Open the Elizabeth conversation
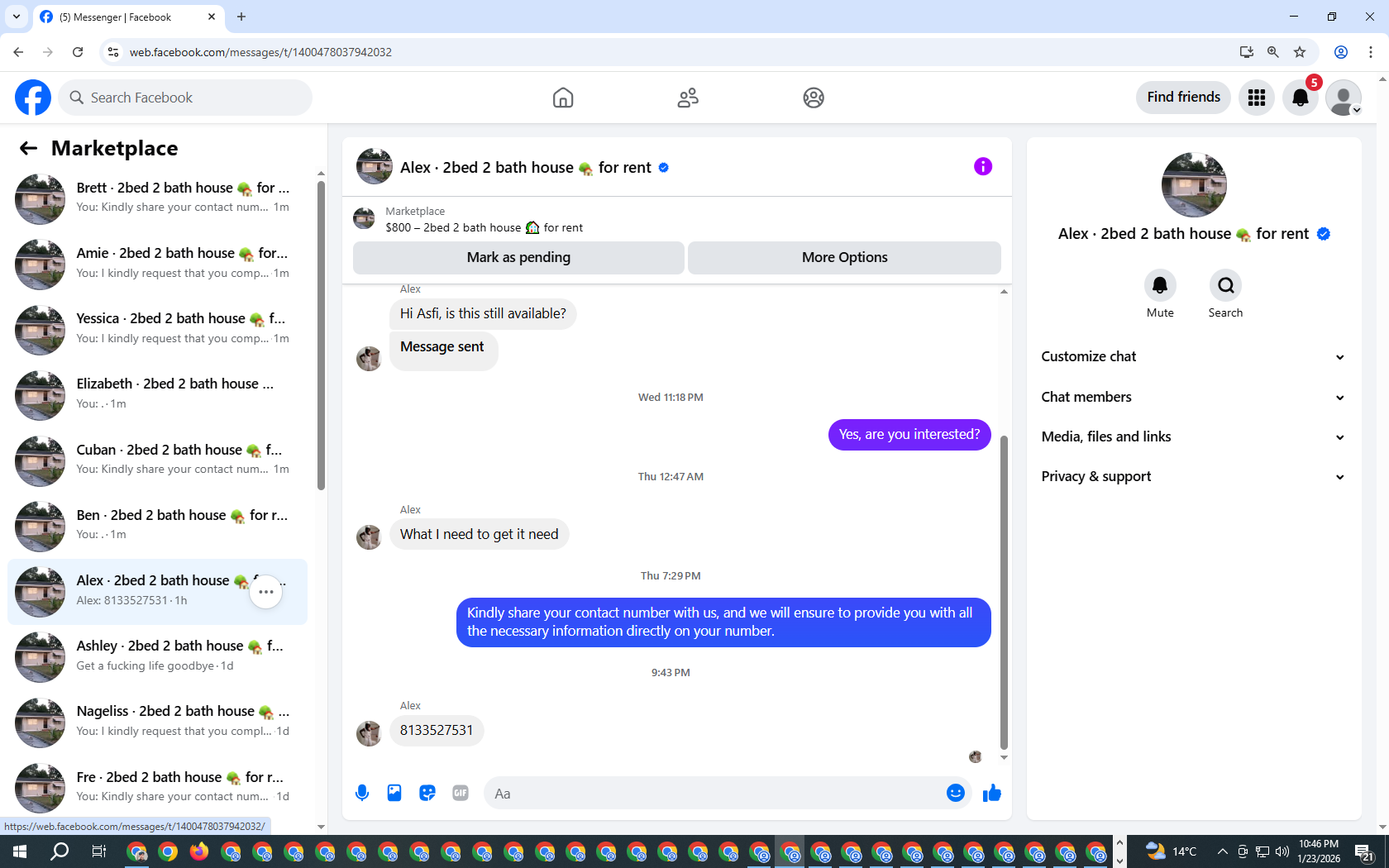 tap(157, 395)
